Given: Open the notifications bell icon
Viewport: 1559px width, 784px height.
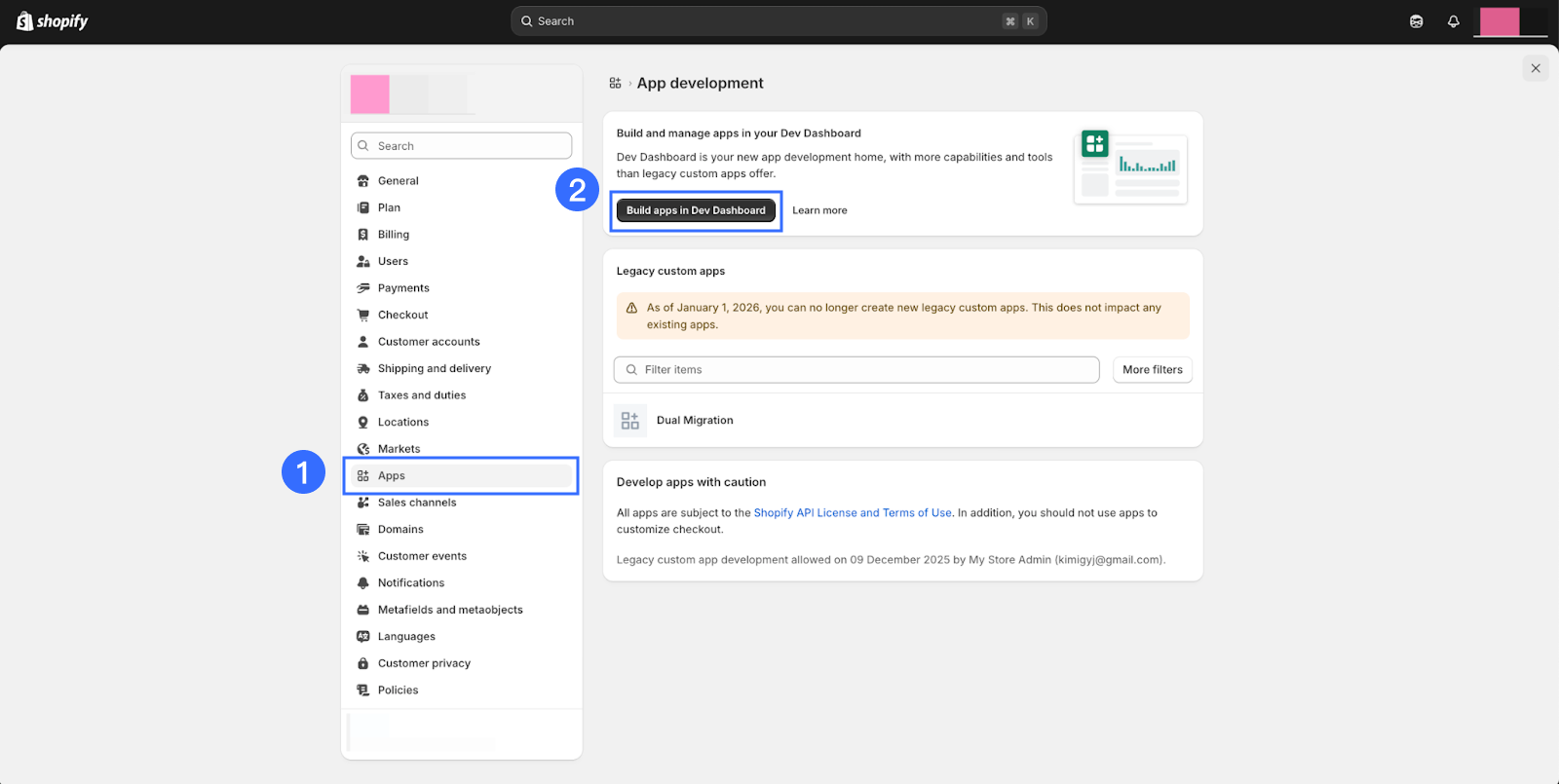Looking at the screenshot, I should [x=1453, y=21].
